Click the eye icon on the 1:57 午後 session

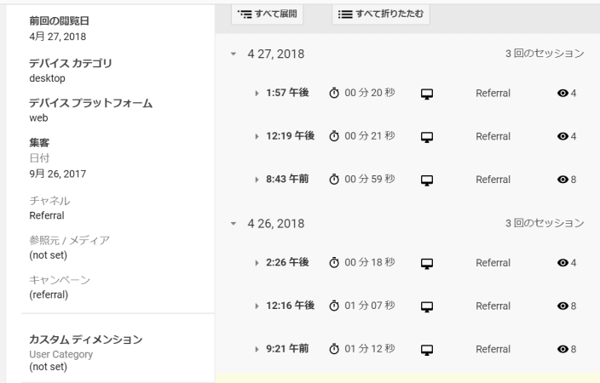tap(562, 93)
